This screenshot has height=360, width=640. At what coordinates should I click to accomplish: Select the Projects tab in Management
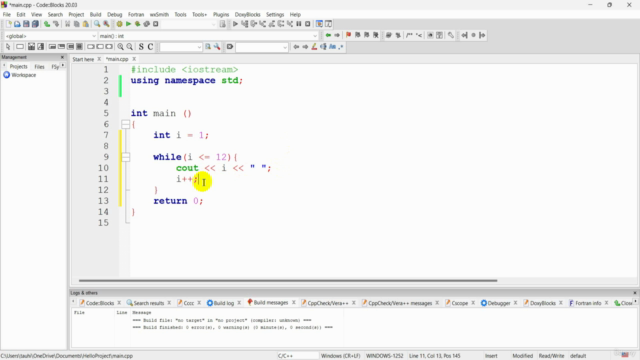(x=18, y=67)
